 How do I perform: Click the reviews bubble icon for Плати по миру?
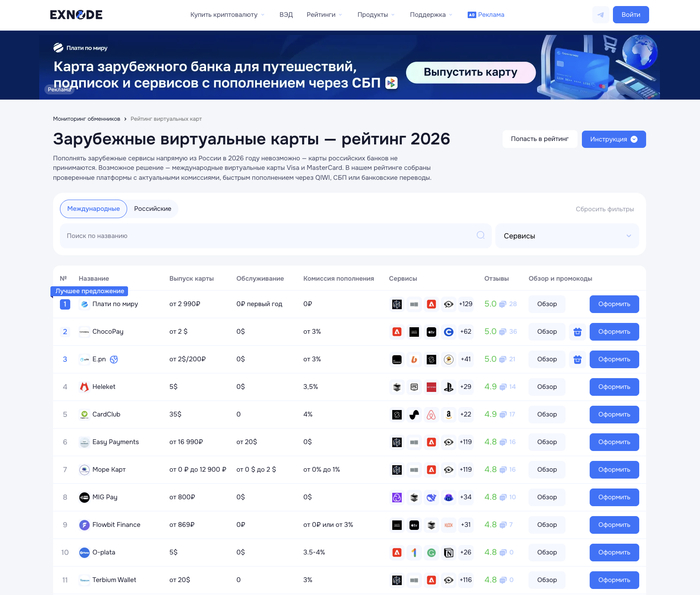504,304
